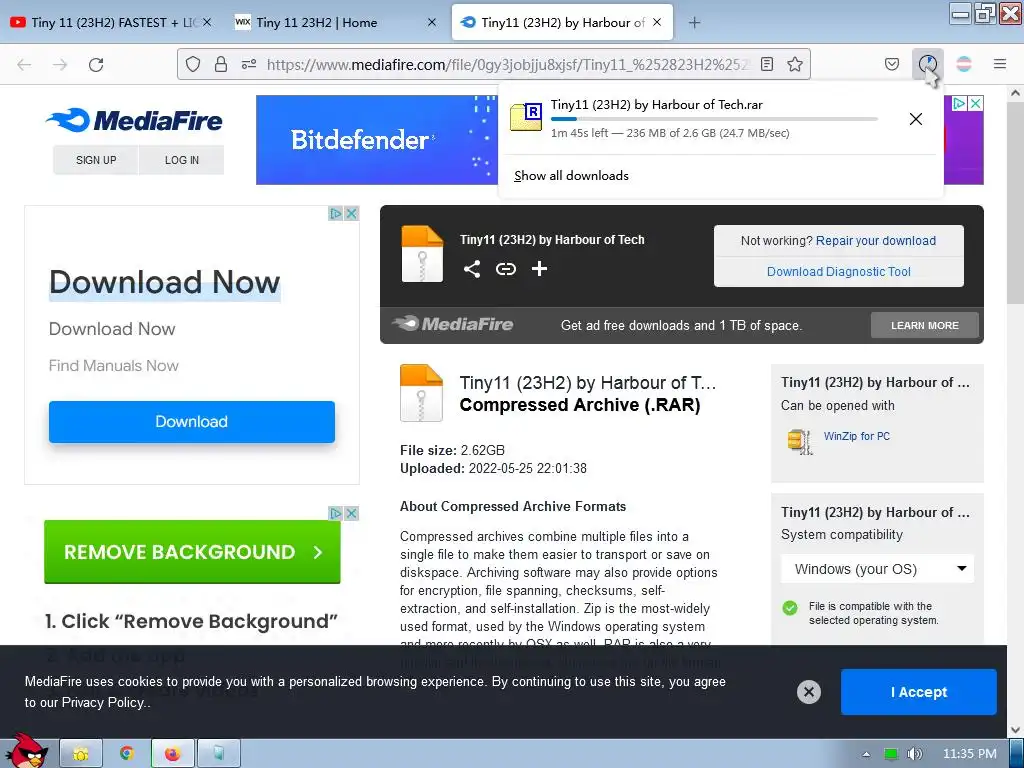
Task: Open a new browser tab
Action: 694,22
